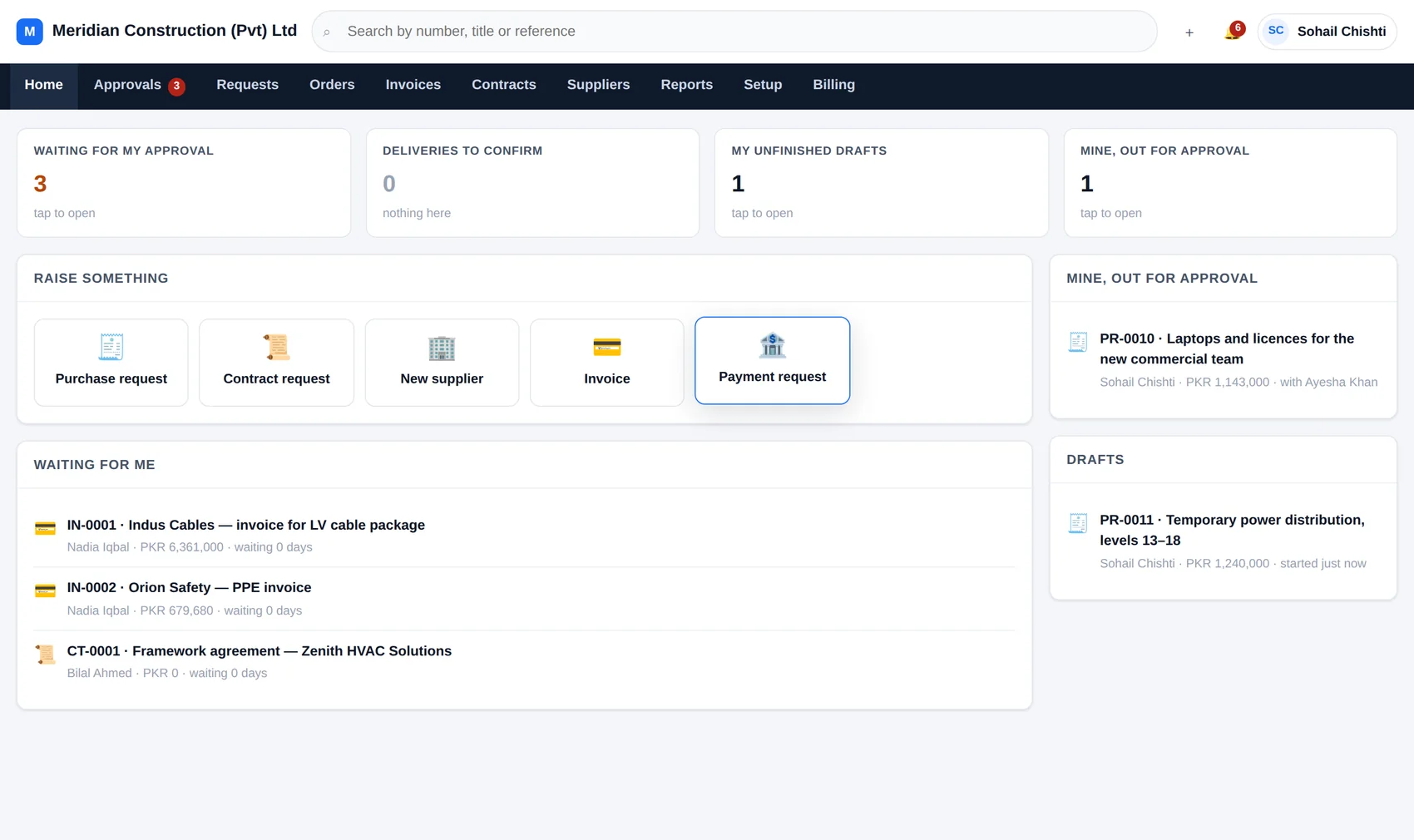This screenshot has height=840, width=1414.
Task: Click the Purchase request button label
Action: click(111, 379)
